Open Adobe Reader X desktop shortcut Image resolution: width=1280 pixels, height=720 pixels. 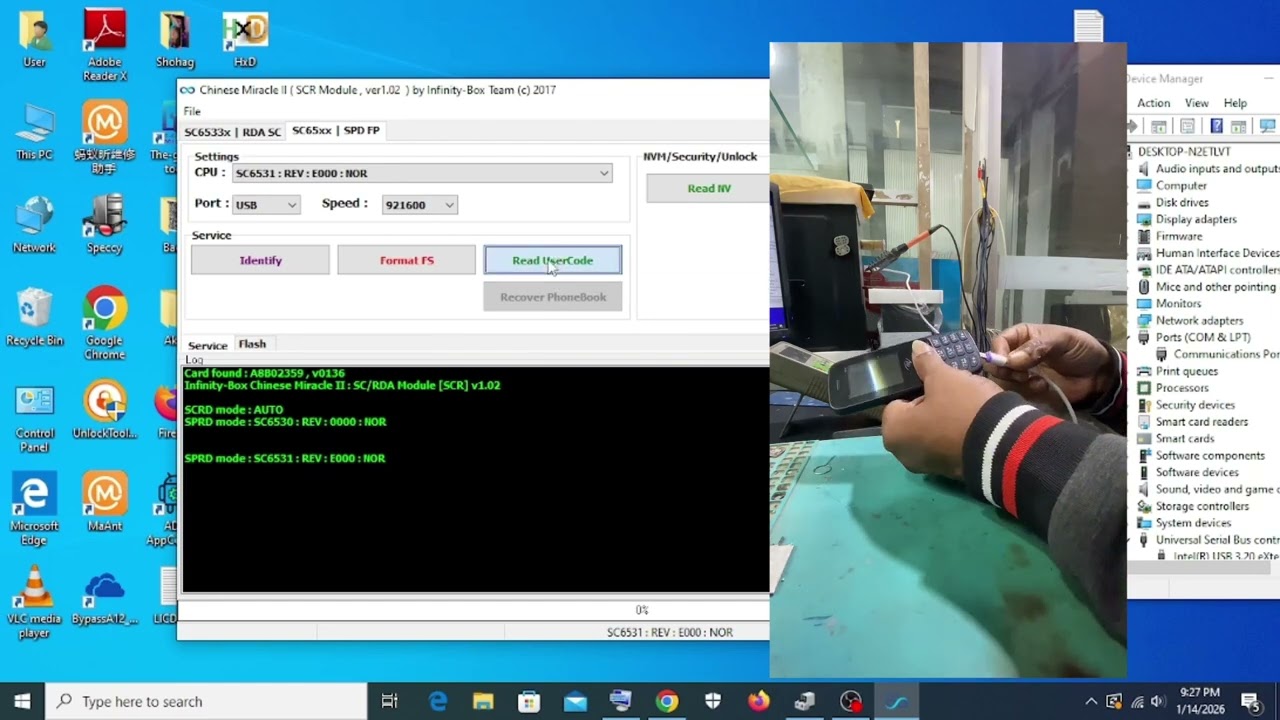[105, 44]
